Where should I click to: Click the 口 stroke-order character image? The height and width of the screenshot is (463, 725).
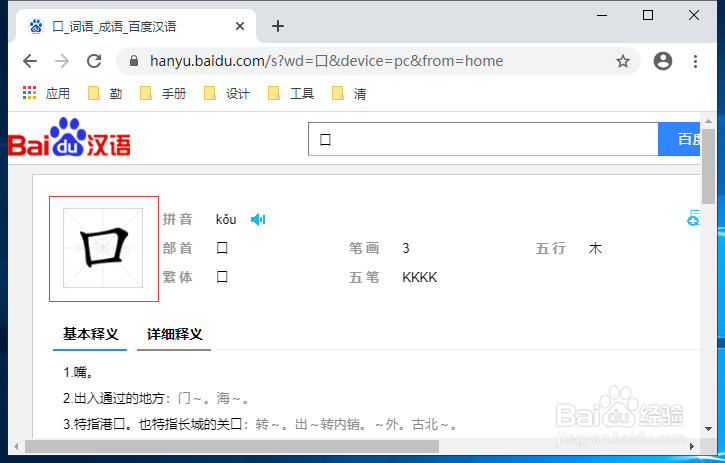[104, 248]
